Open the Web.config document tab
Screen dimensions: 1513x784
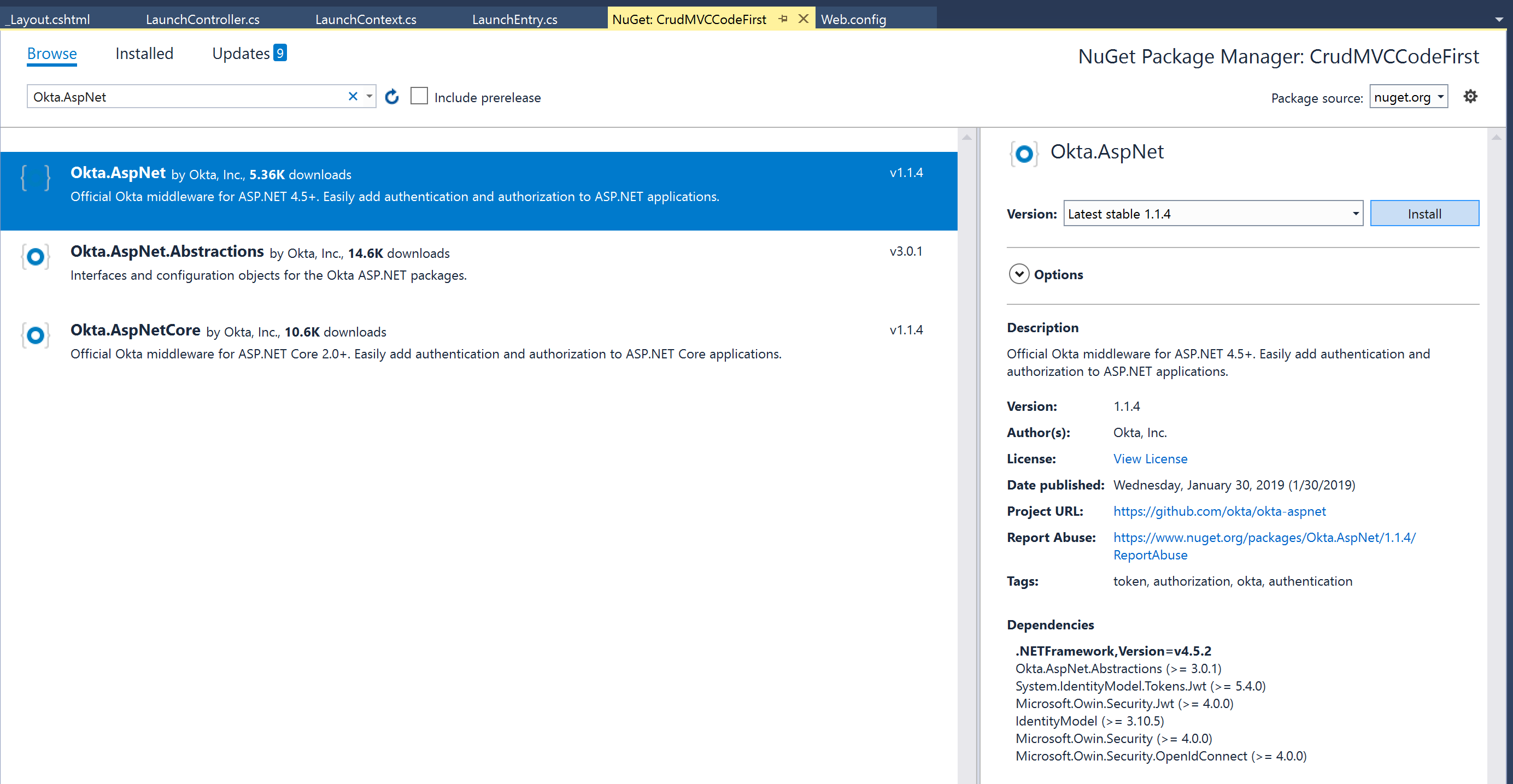853,19
